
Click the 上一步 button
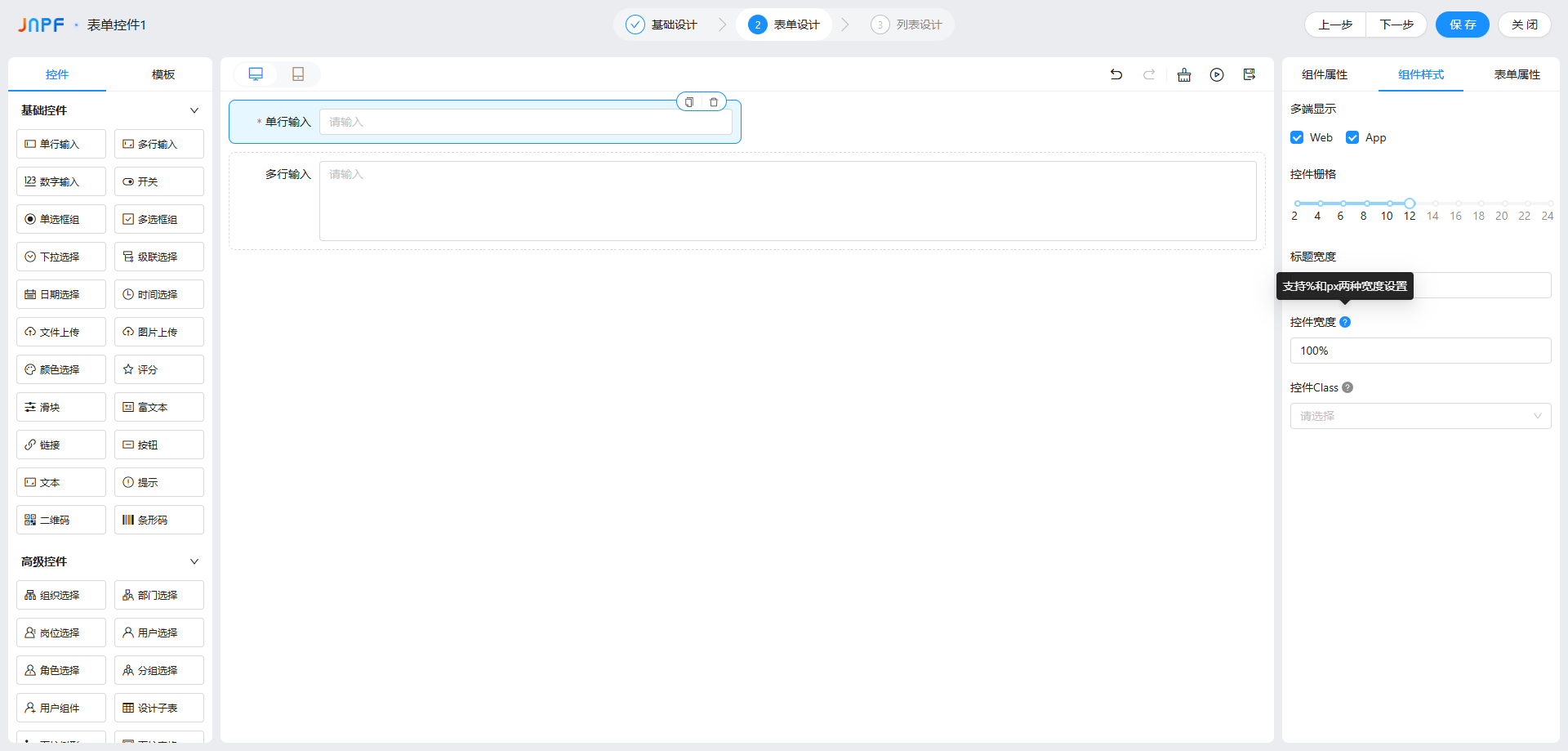pos(1335,25)
